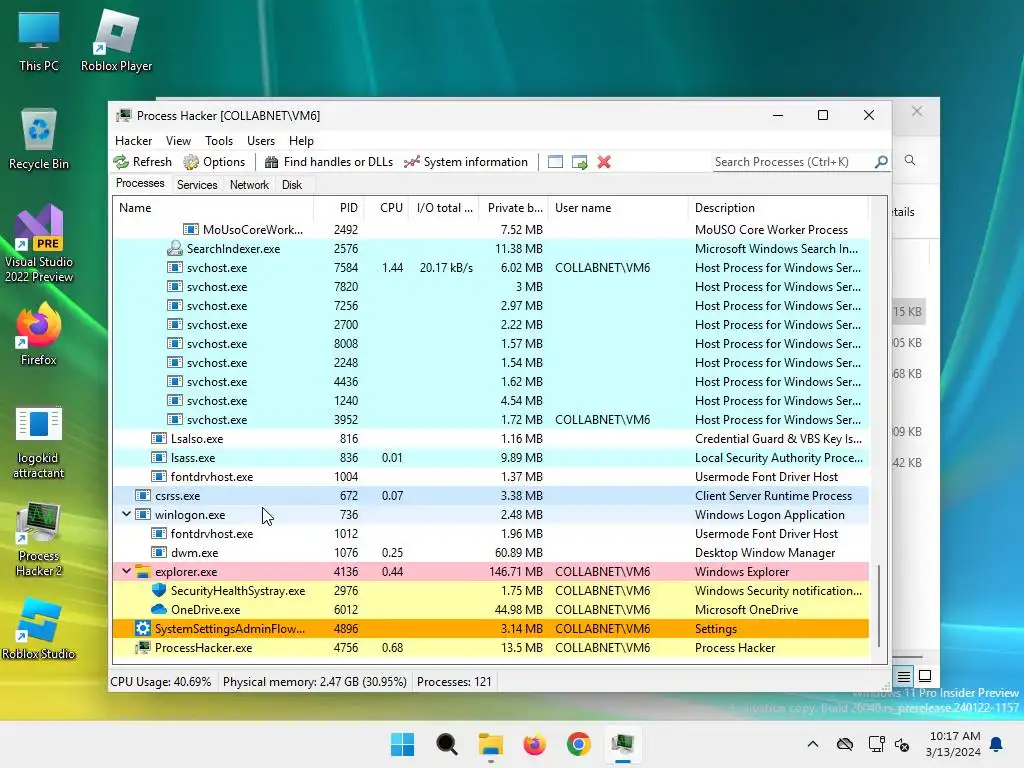Screen dimensions: 1024x768
Task: Sort by the User name column header
Action: (x=618, y=208)
